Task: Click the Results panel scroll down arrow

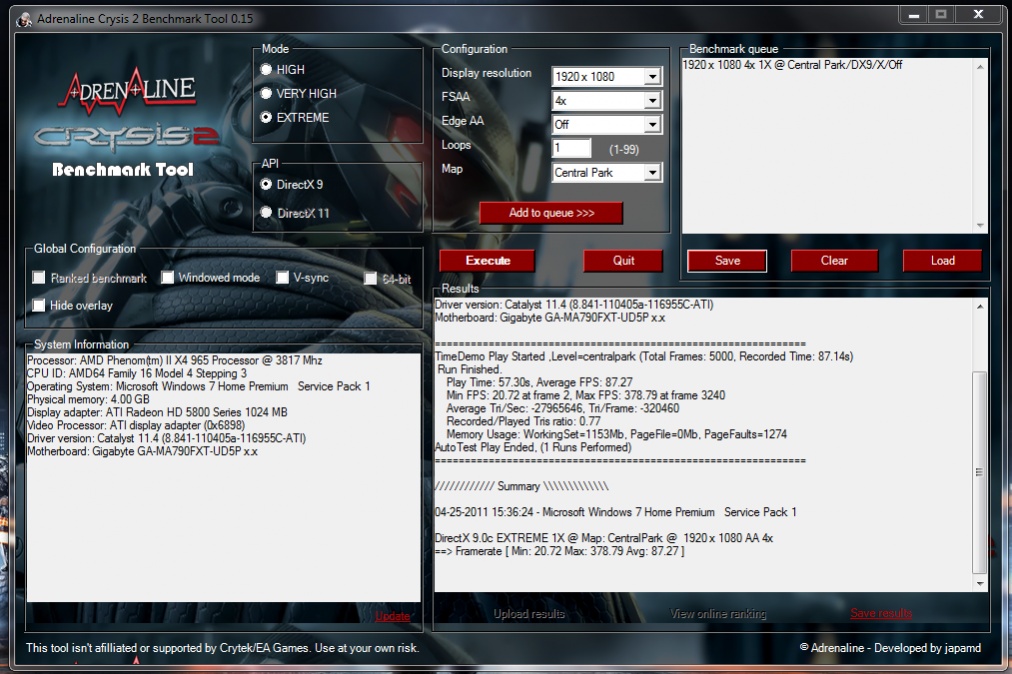Action: (980, 584)
